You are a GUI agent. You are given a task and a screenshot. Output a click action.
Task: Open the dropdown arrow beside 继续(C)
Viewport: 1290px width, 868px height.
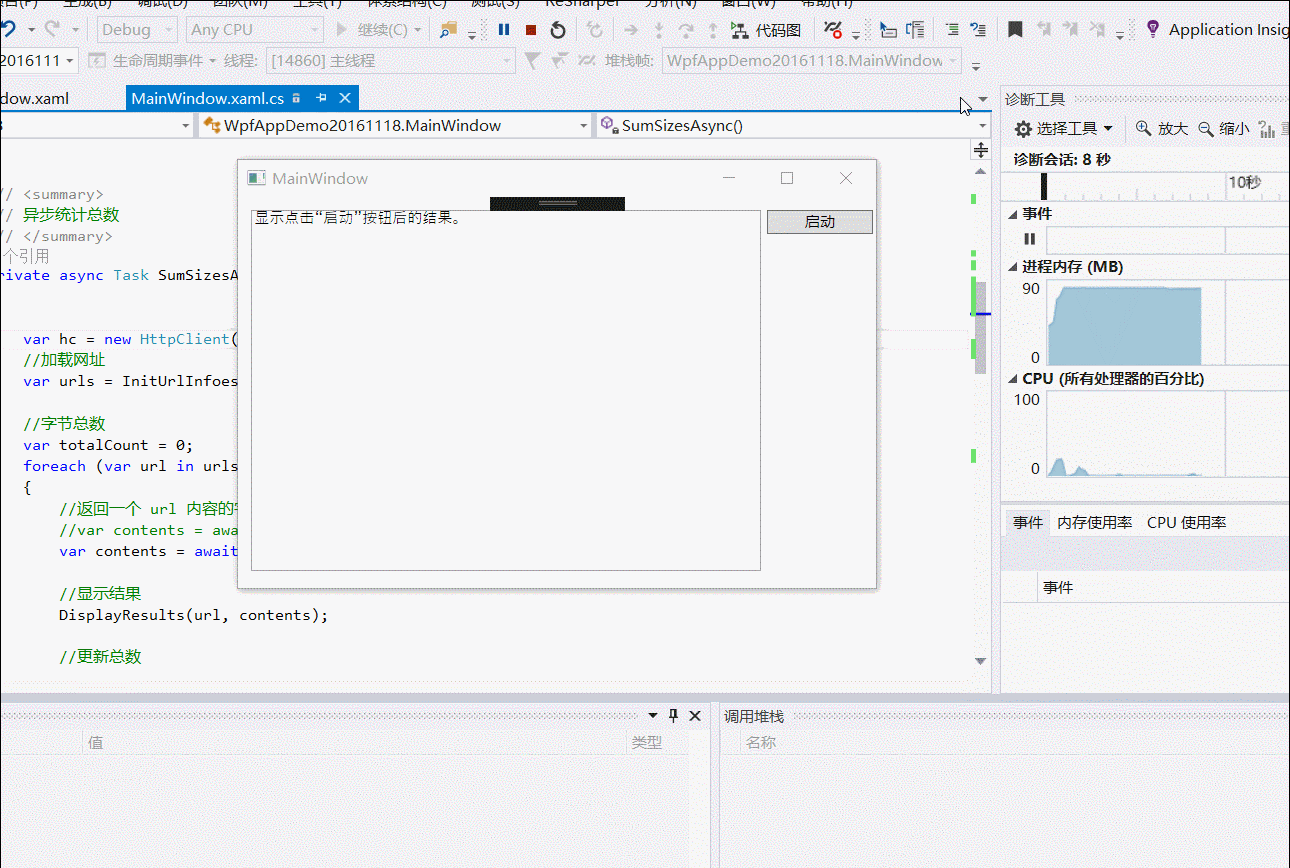pos(418,30)
